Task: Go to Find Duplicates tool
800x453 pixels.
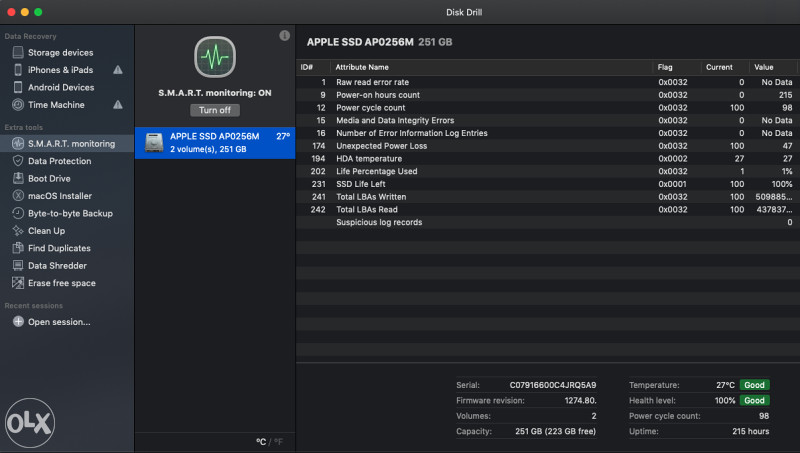Action: coord(59,248)
